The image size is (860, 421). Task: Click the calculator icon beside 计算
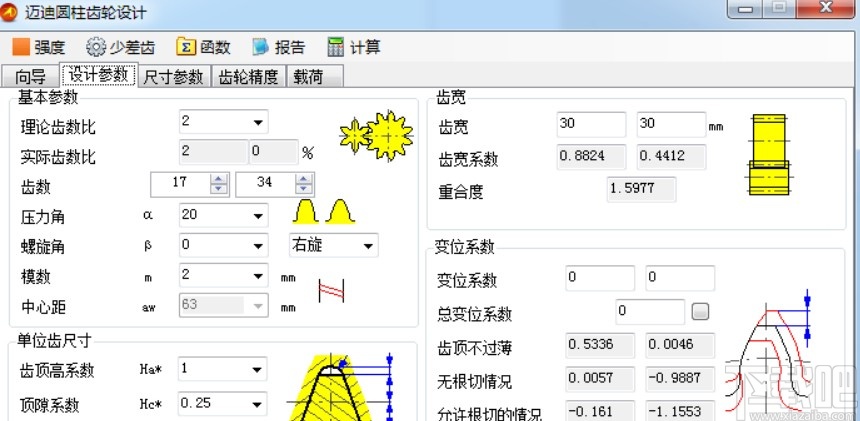pyautogui.click(x=336, y=47)
